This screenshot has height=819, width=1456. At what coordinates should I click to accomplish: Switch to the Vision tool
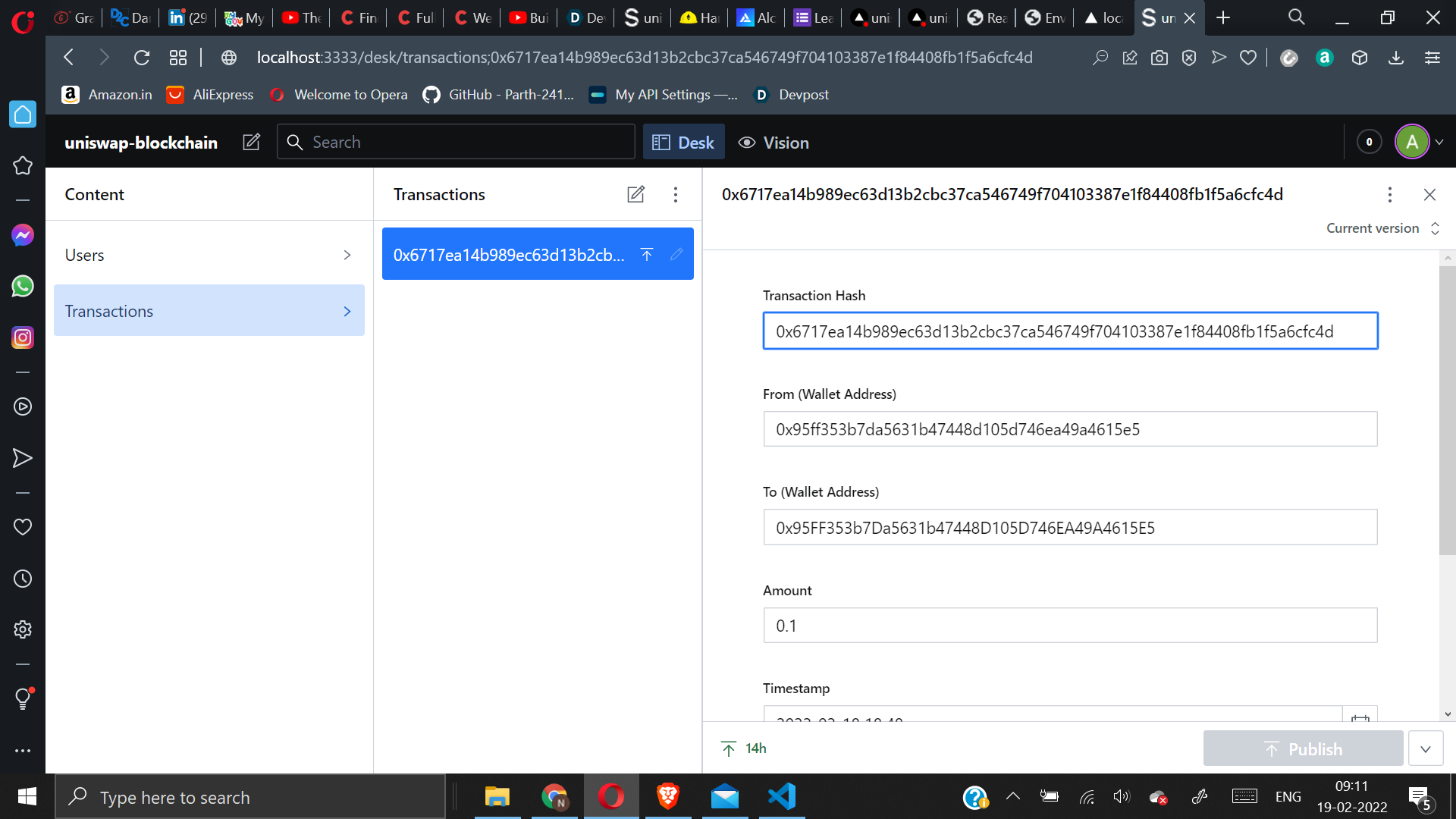pos(773,143)
